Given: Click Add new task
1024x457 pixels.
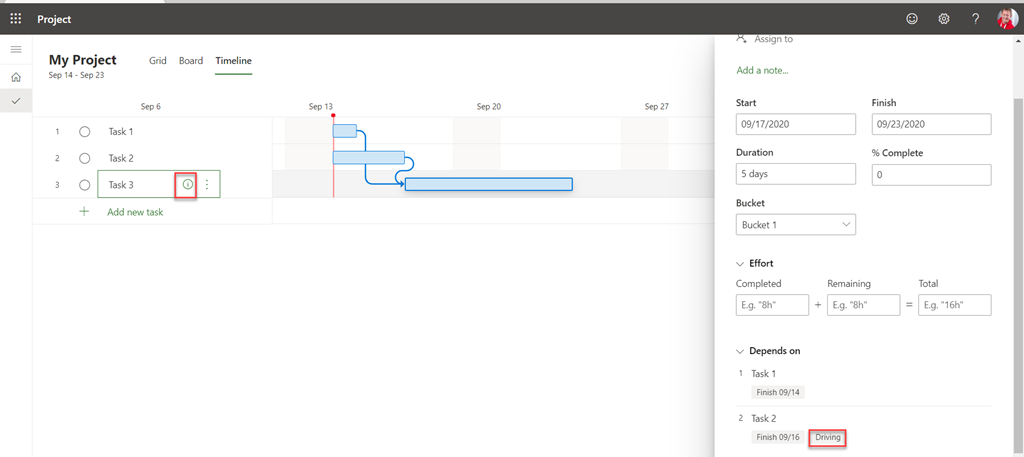Looking at the screenshot, I should (134, 212).
